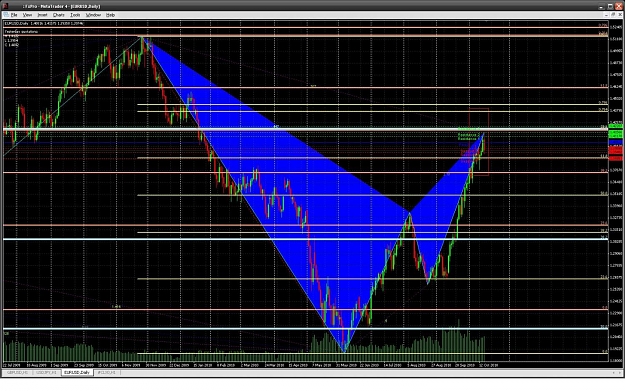The height and width of the screenshot is (391, 625).
Task: Click the Yesterday quotations label
Action: point(21,31)
